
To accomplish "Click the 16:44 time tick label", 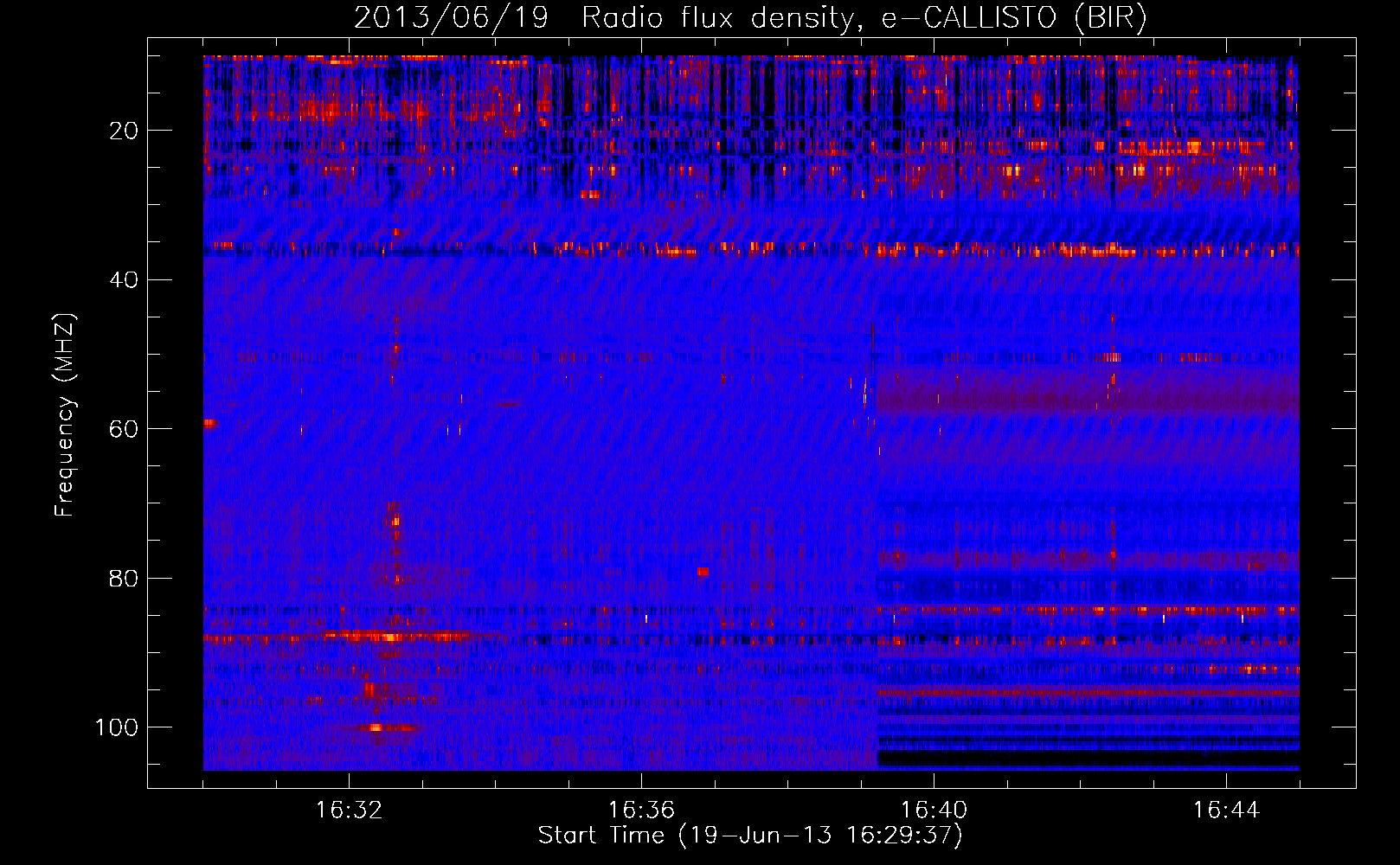I will coord(1226,811).
